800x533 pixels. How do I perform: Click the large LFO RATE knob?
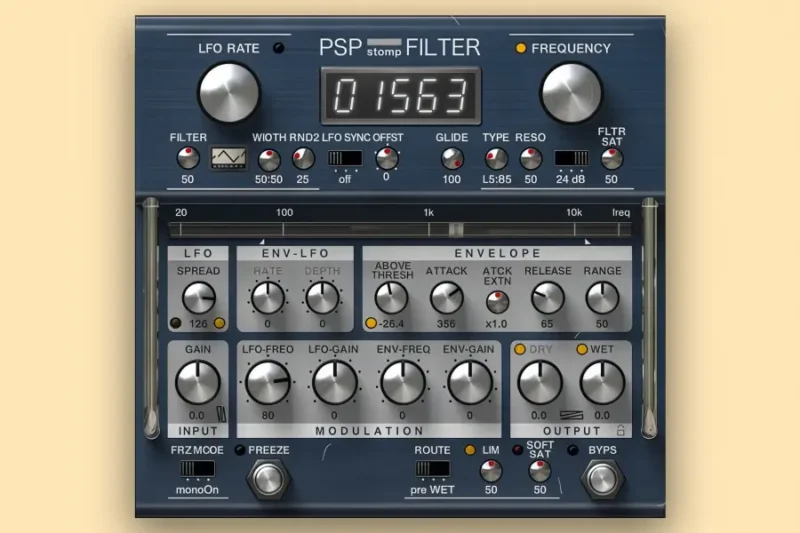(229, 93)
